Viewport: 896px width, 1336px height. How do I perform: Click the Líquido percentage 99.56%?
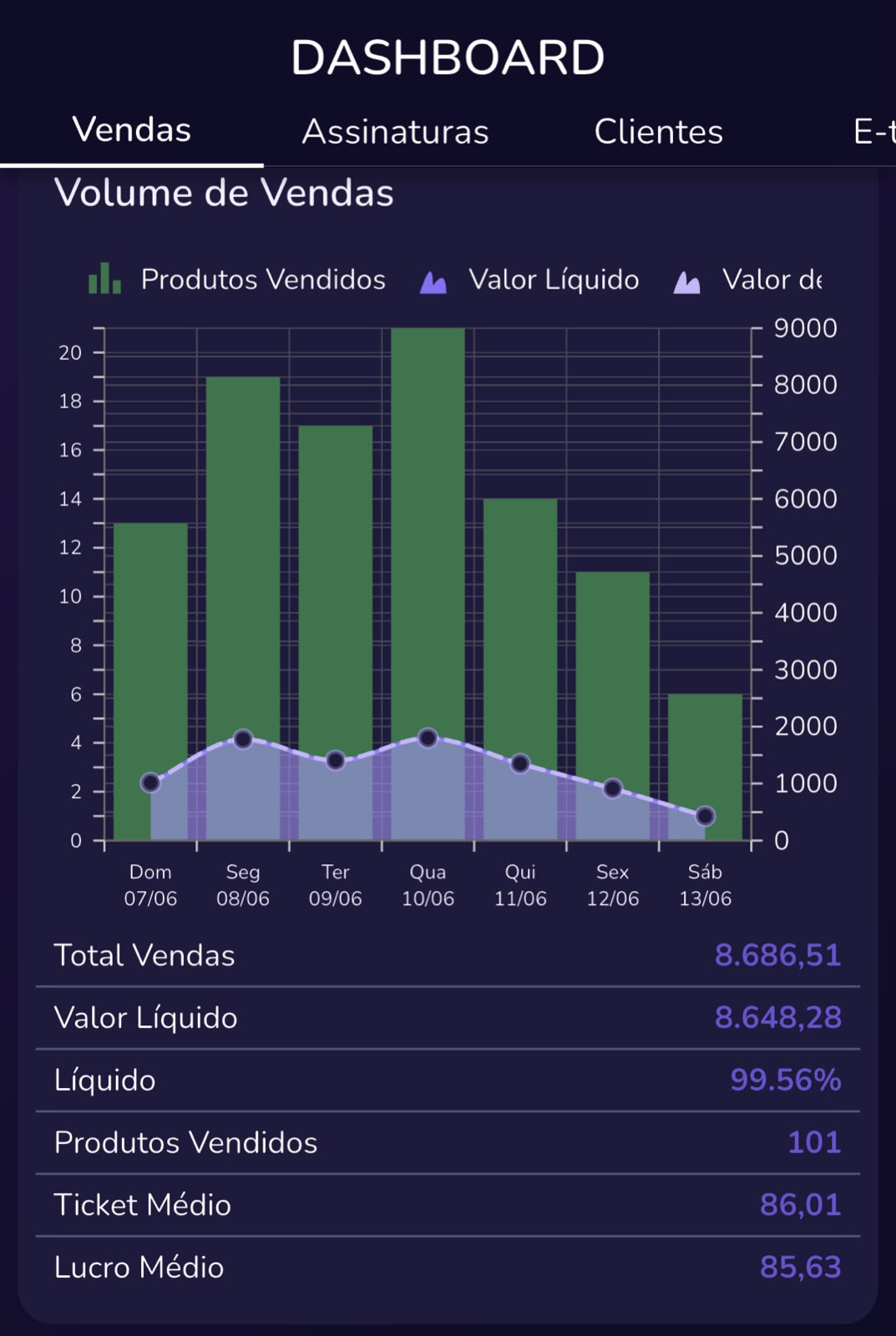click(x=785, y=1080)
